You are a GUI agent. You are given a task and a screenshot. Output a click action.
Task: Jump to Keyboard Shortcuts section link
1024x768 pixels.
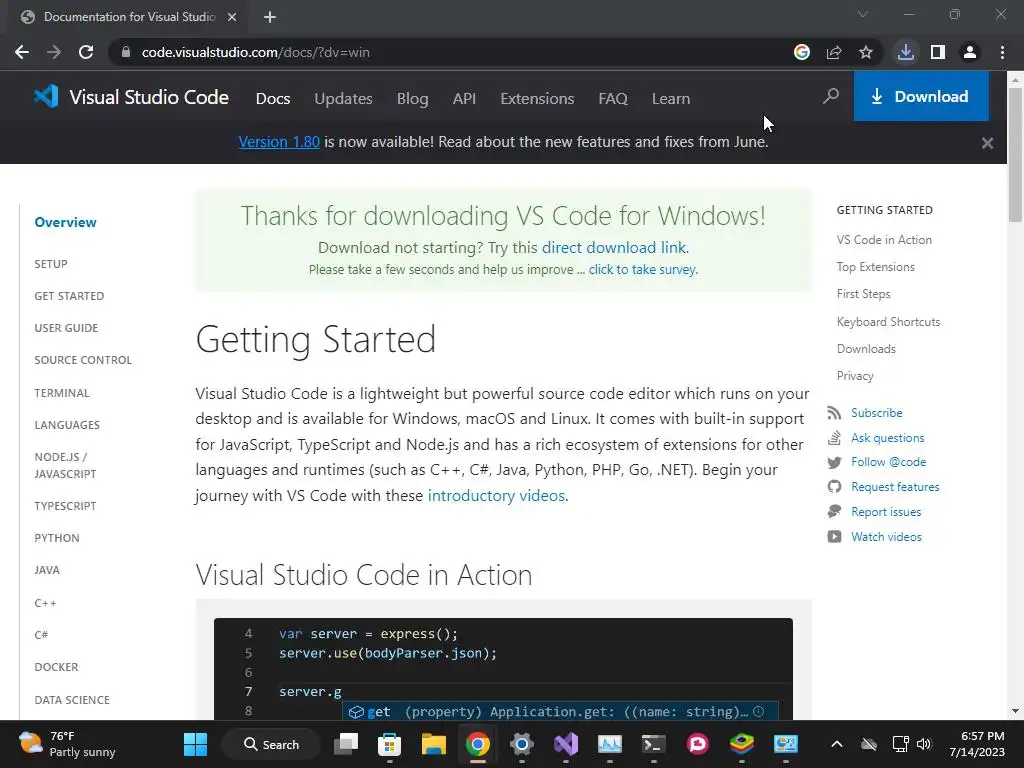(888, 322)
